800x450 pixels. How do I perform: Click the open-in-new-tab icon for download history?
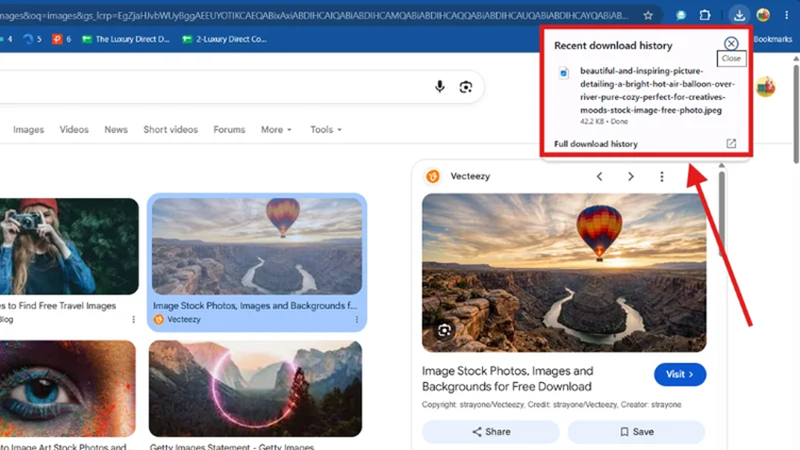731,144
